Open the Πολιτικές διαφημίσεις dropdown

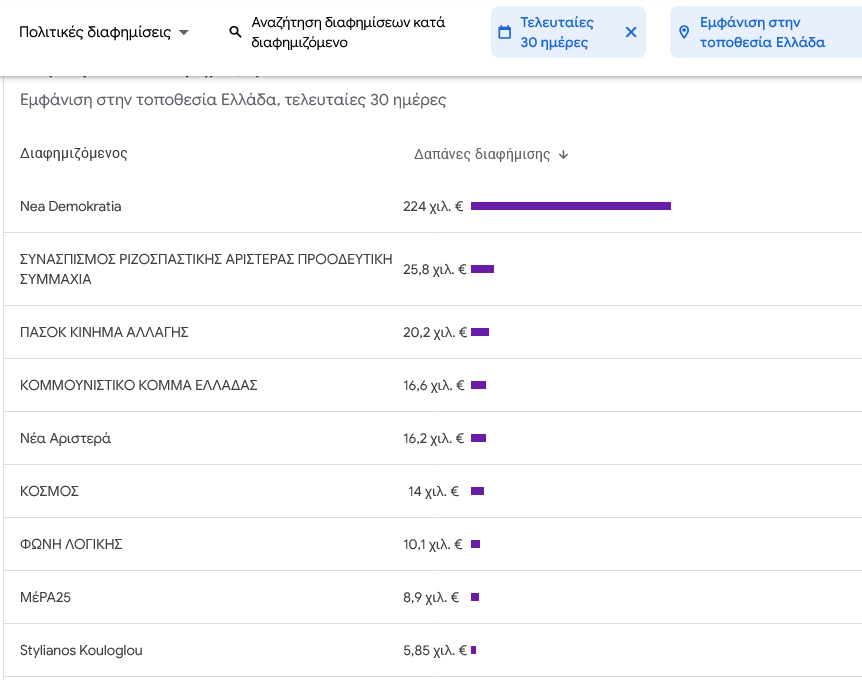[x=104, y=32]
